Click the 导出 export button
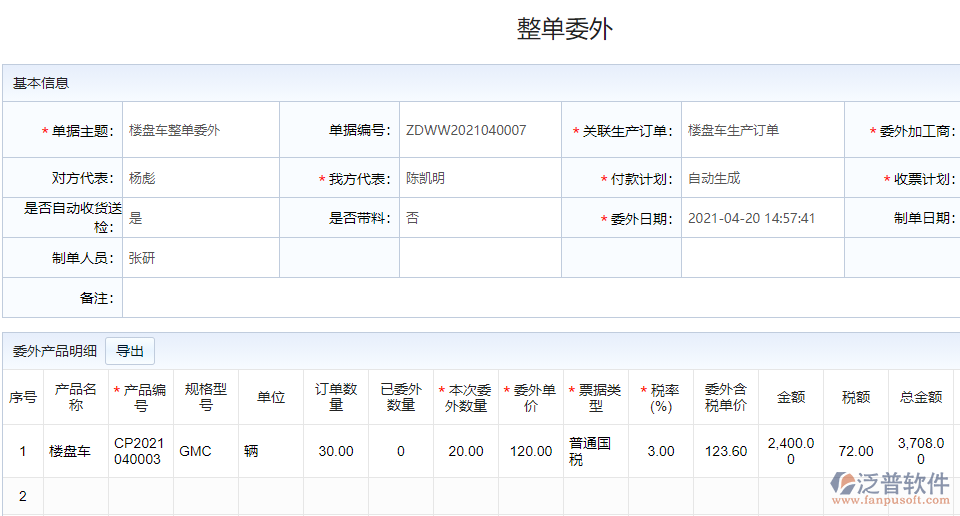The width and height of the screenshot is (960, 516). pos(130,351)
